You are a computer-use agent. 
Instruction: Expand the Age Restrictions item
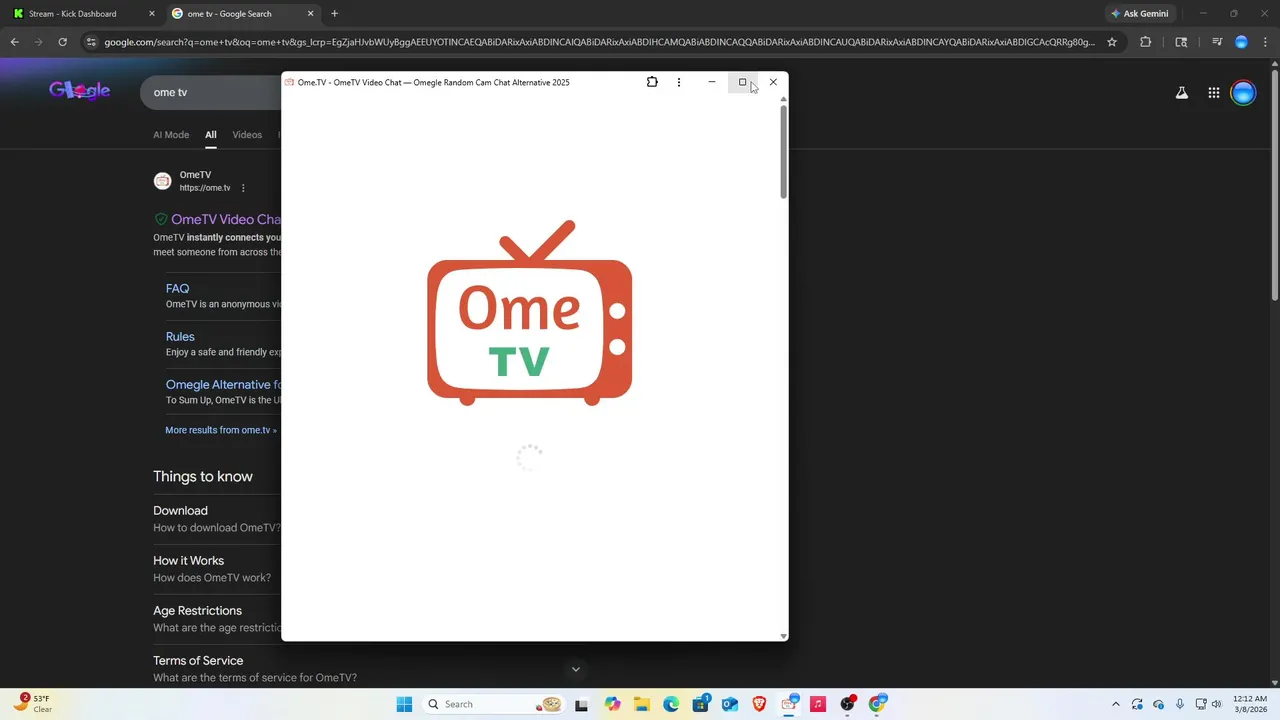[x=197, y=610]
